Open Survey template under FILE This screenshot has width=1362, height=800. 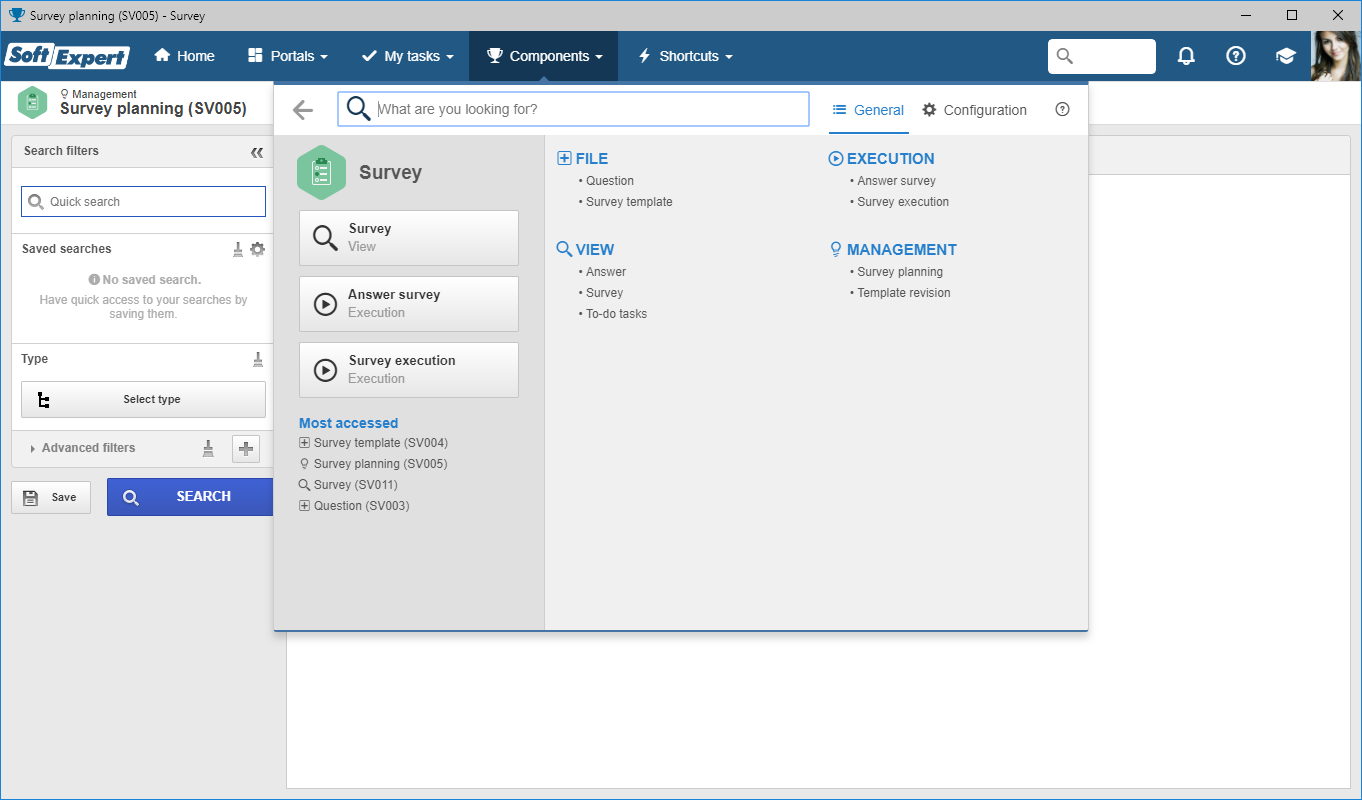629,202
